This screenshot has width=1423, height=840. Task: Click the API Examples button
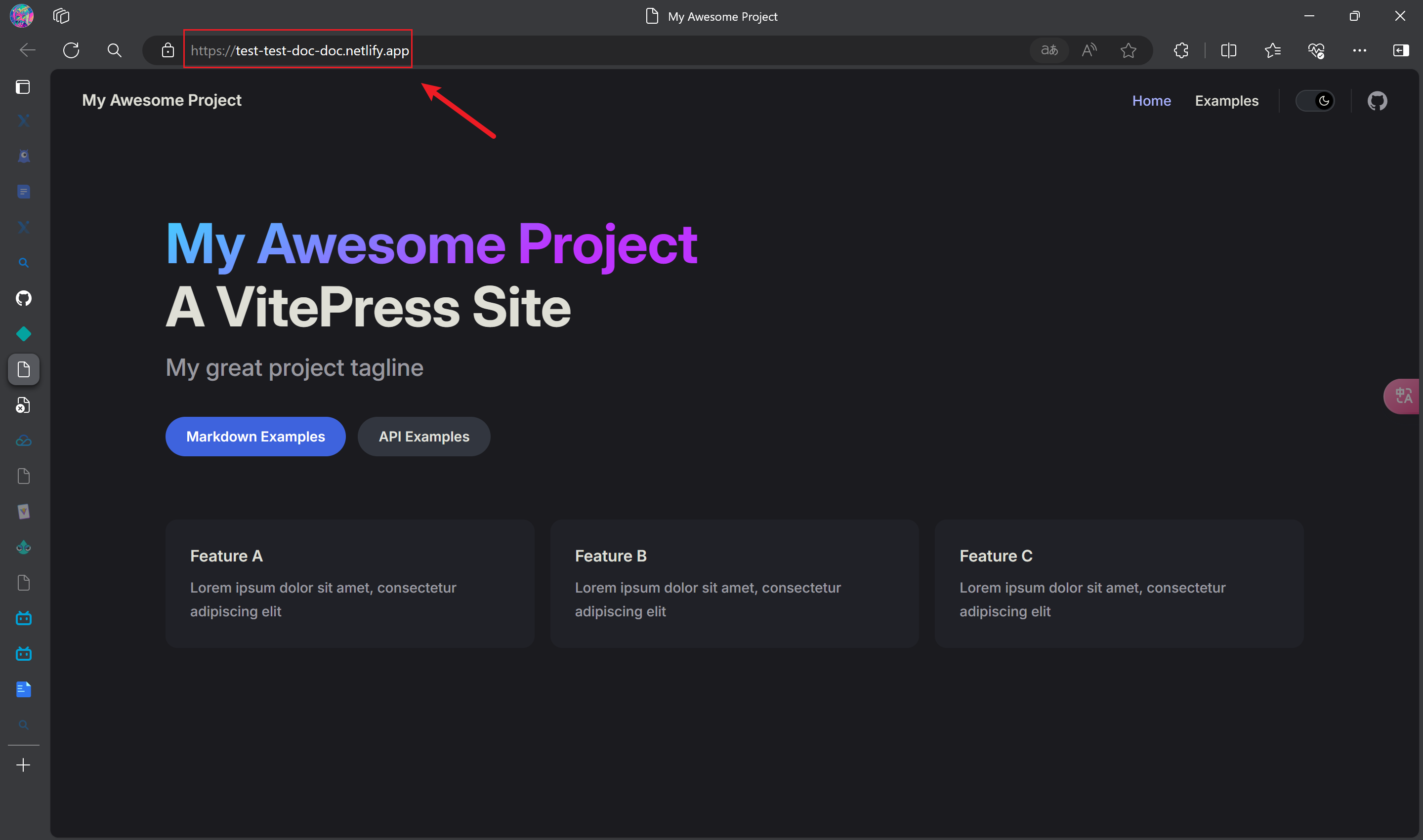[x=423, y=437]
